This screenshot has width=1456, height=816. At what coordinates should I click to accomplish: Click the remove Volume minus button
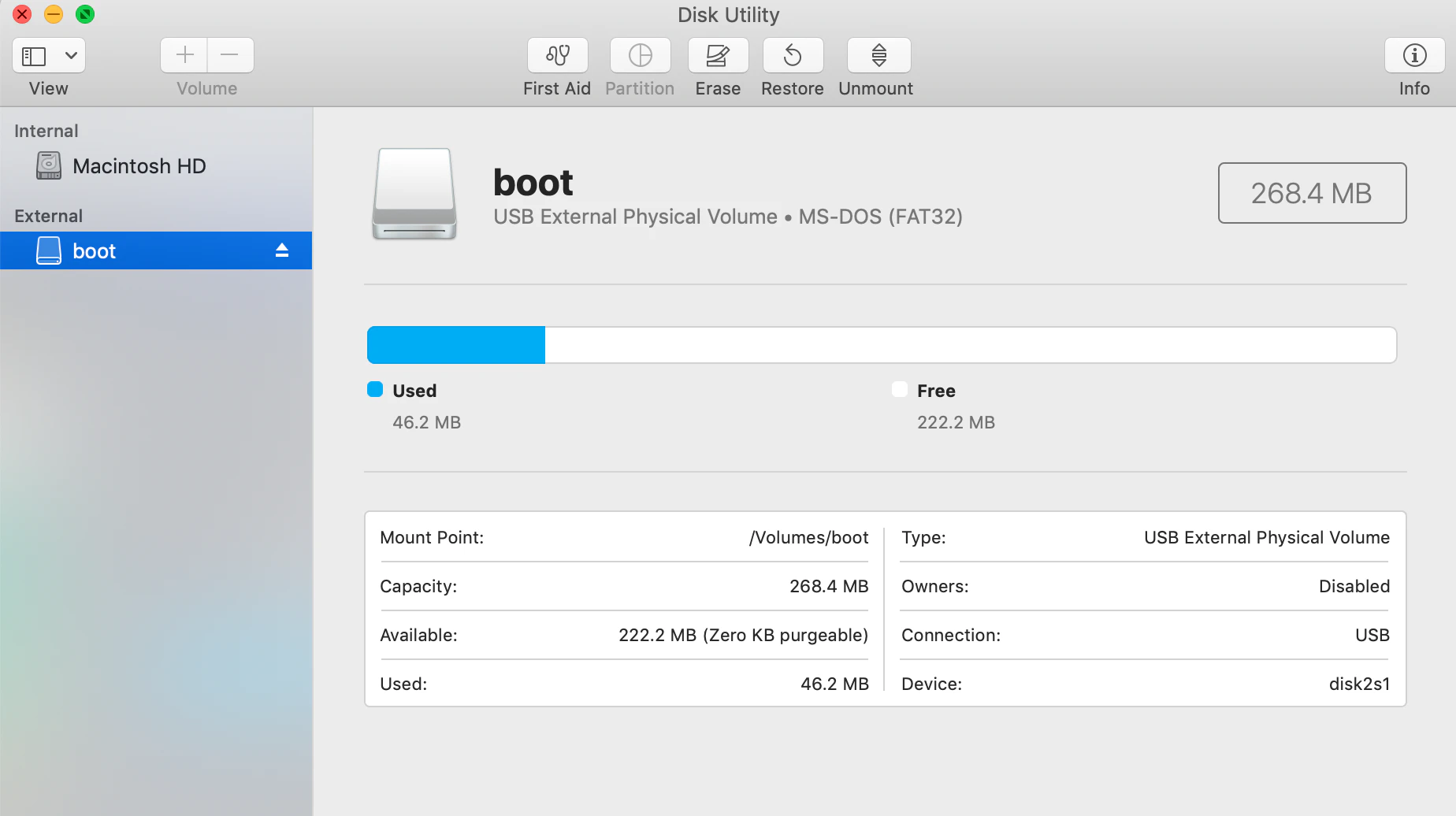pyautogui.click(x=230, y=55)
